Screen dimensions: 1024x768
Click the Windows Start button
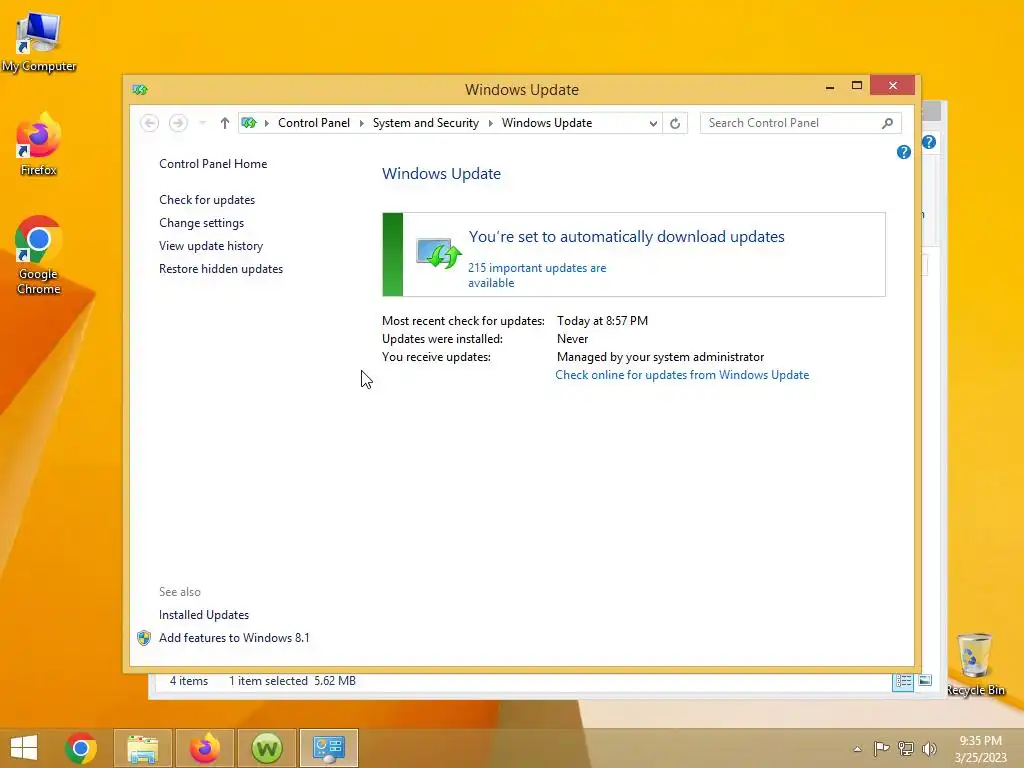point(24,748)
